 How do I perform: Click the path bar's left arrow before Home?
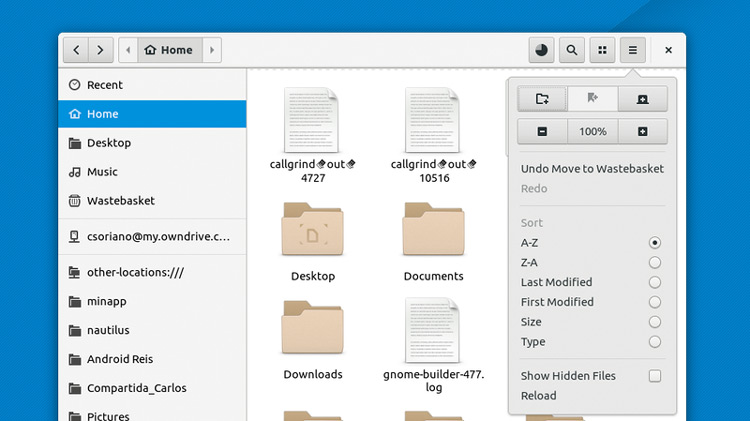(x=128, y=50)
